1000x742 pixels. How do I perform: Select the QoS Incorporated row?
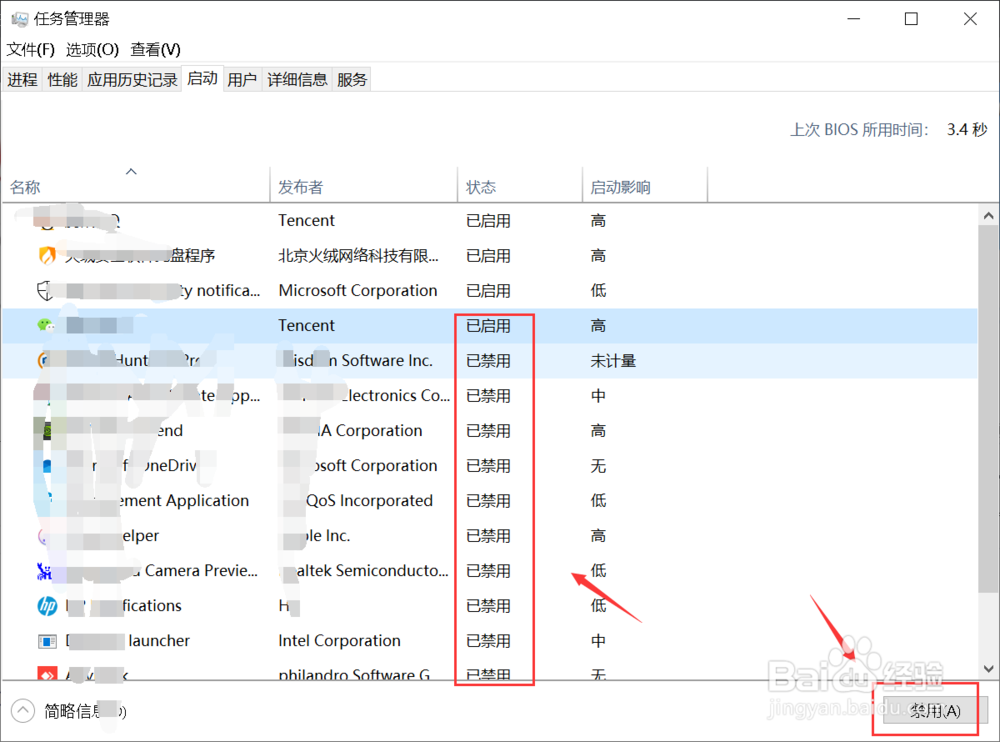pyautogui.click(x=490, y=501)
